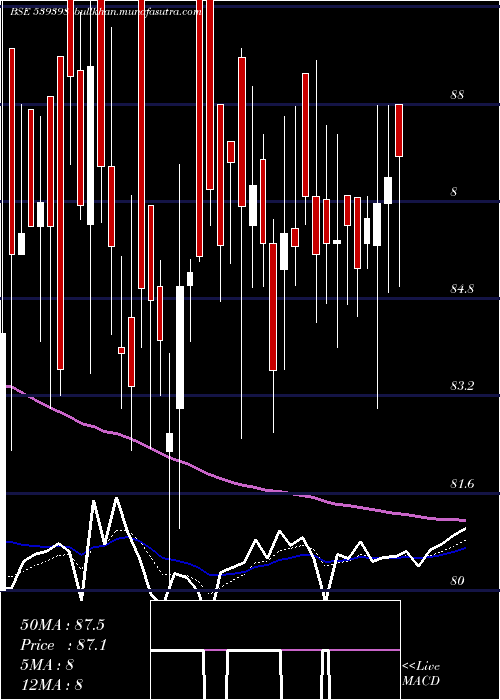Click the 88 price axis label
The width and height of the screenshot is (500, 700).
[x=457, y=95]
